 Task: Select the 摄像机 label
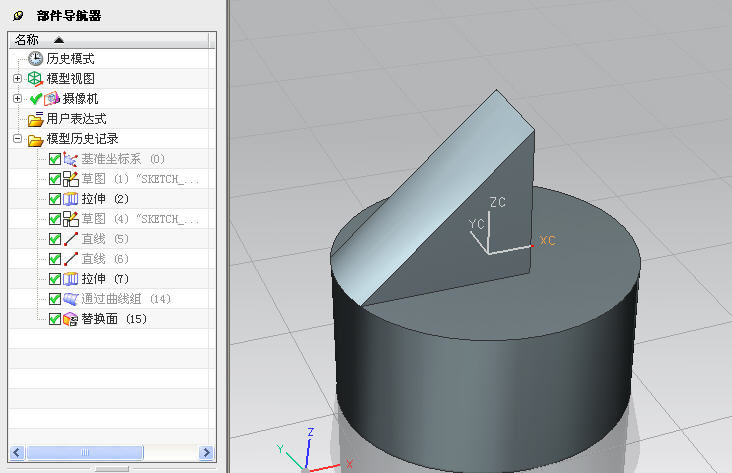[80, 99]
